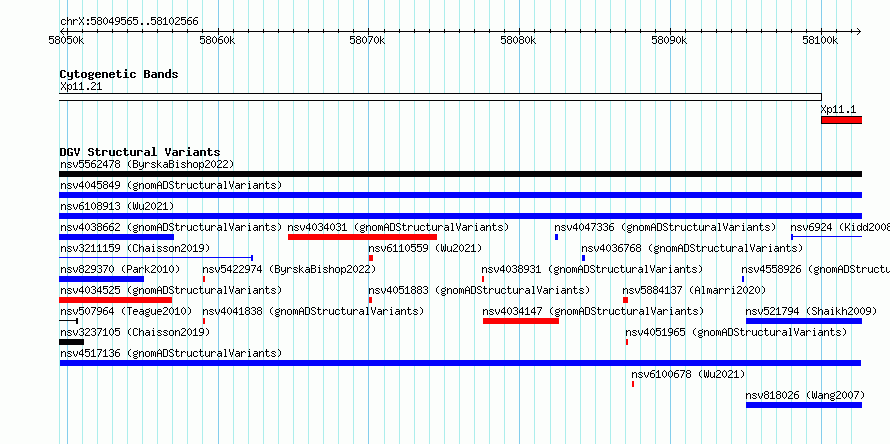This screenshot has width=890, height=444.
Task: Select the blue nsv4517136 bar
Action: (460, 363)
